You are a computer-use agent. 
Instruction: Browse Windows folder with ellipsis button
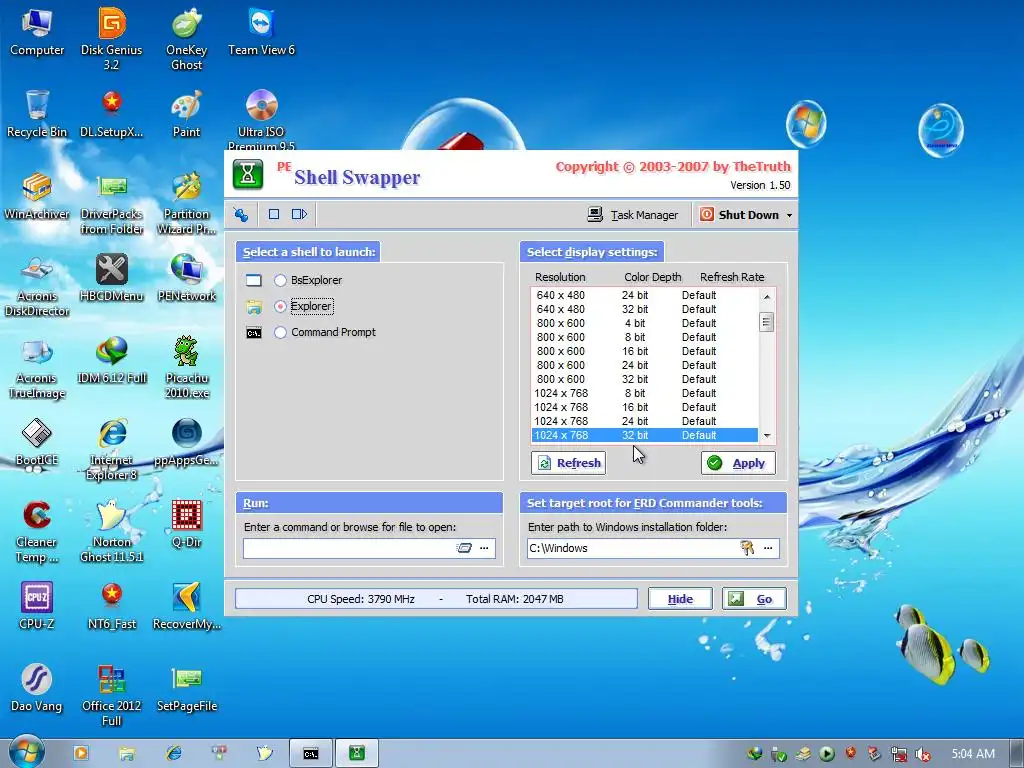pyautogui.click(x=769, y=549)
